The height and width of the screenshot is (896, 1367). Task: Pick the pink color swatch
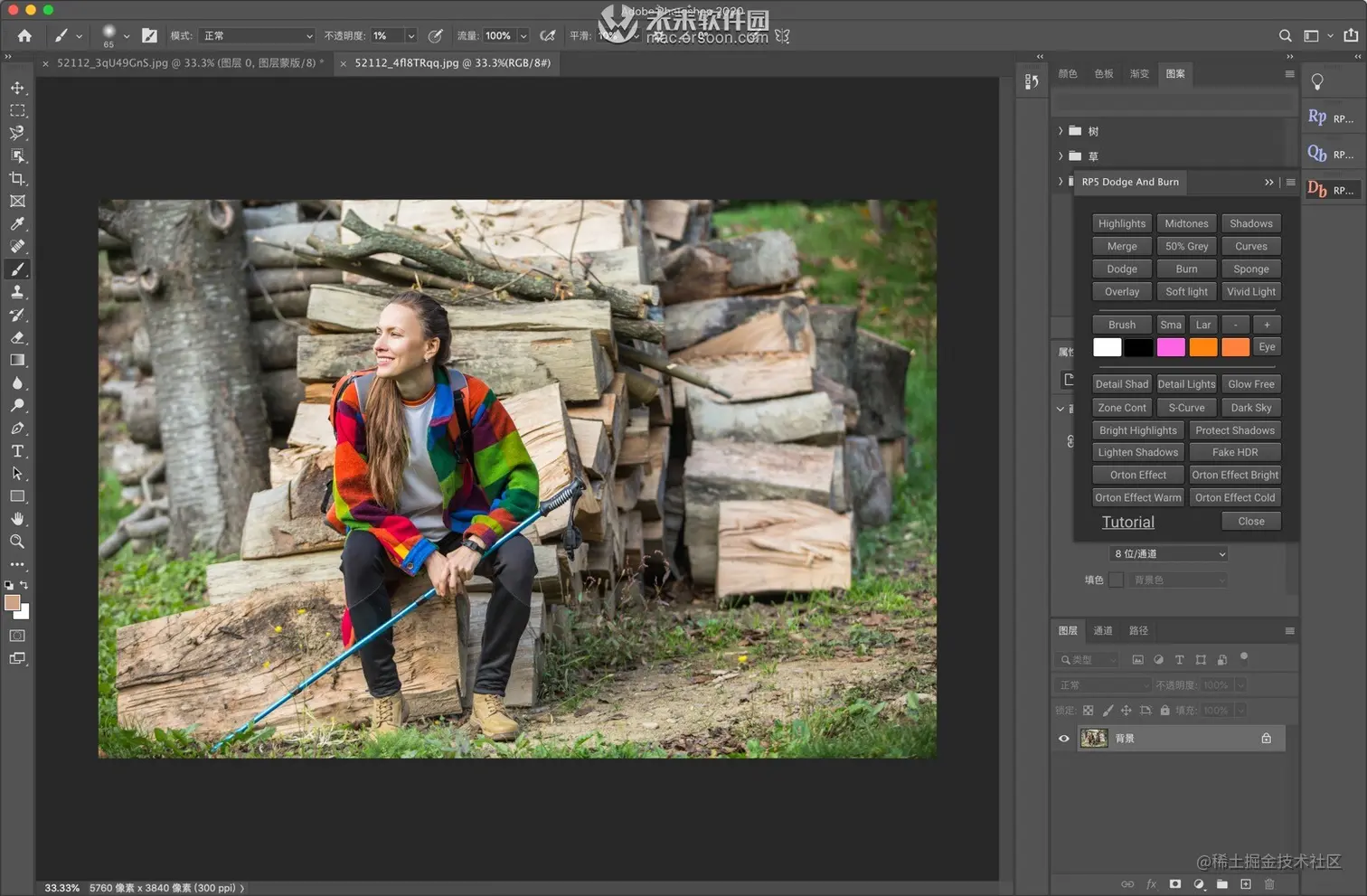(x=1170, y=347)
